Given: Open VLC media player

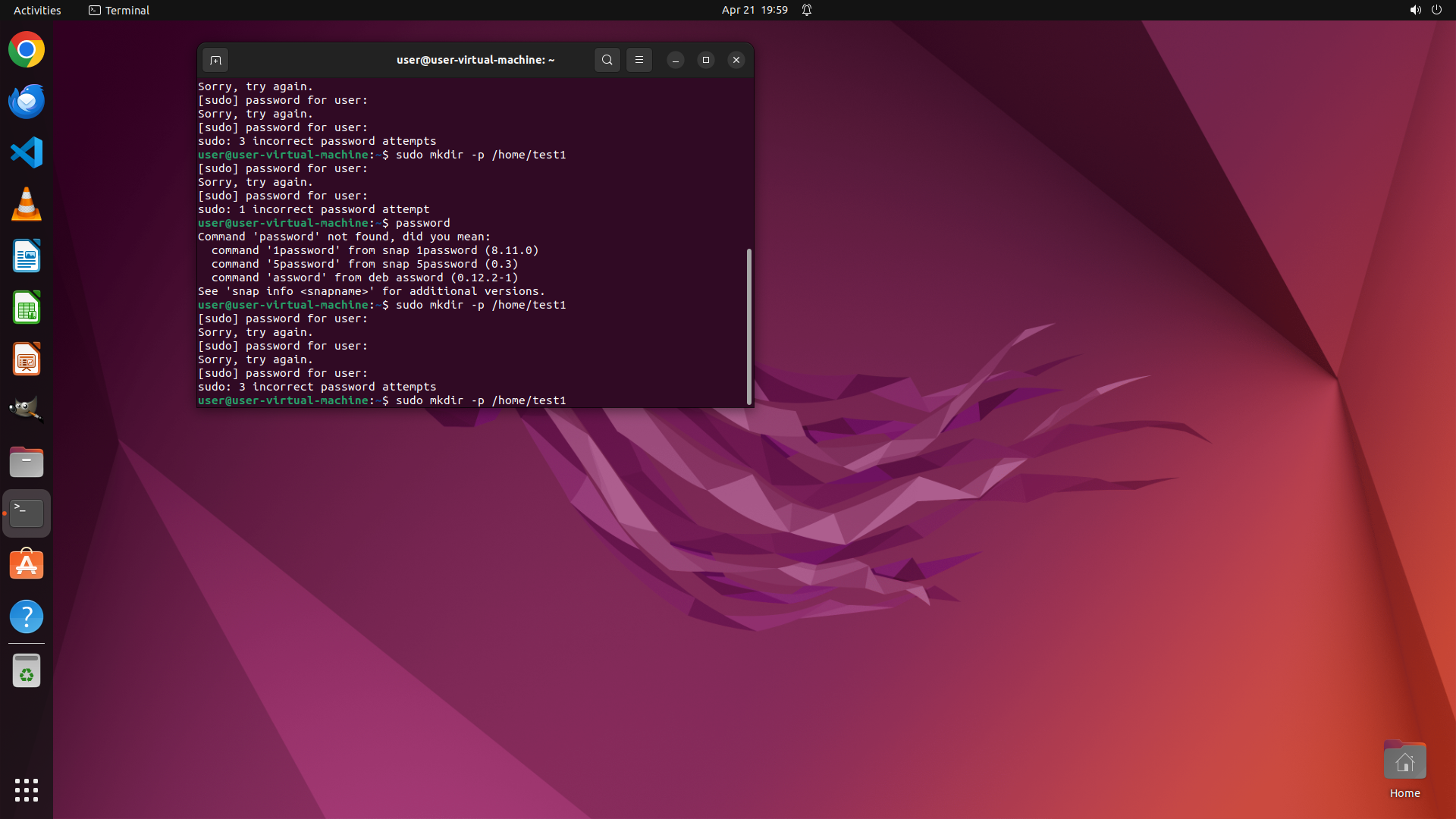Looking at the screenshot, I should (x=27, y=204).
